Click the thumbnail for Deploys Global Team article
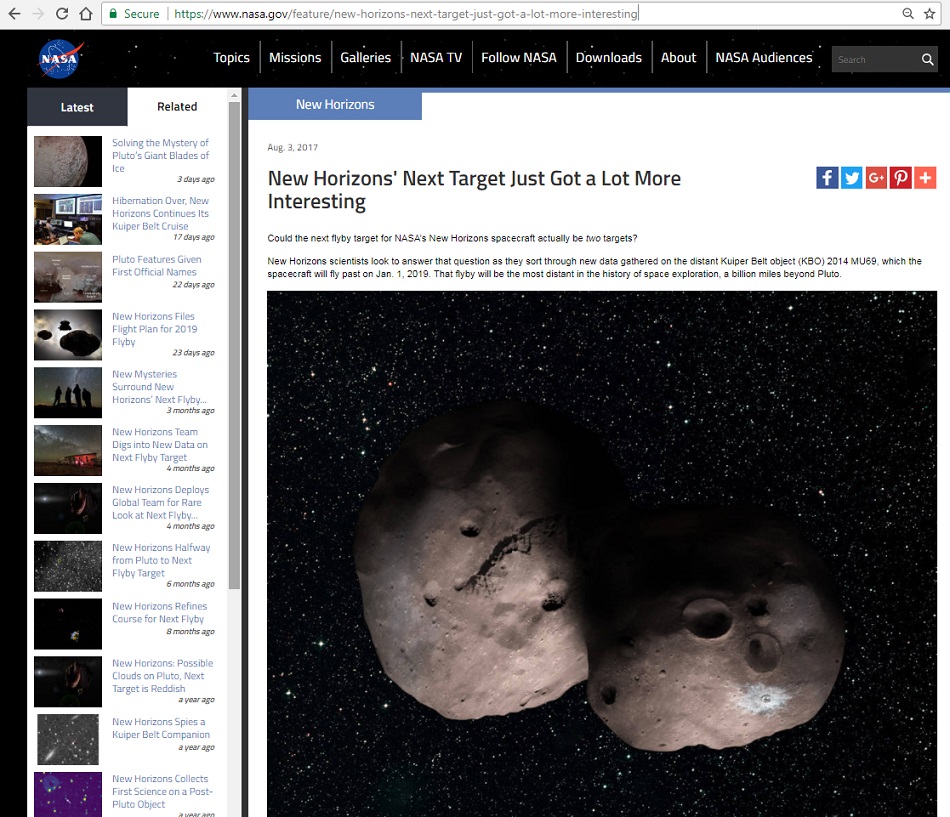Viewport: 950px width, 817px height. [68, 508]
